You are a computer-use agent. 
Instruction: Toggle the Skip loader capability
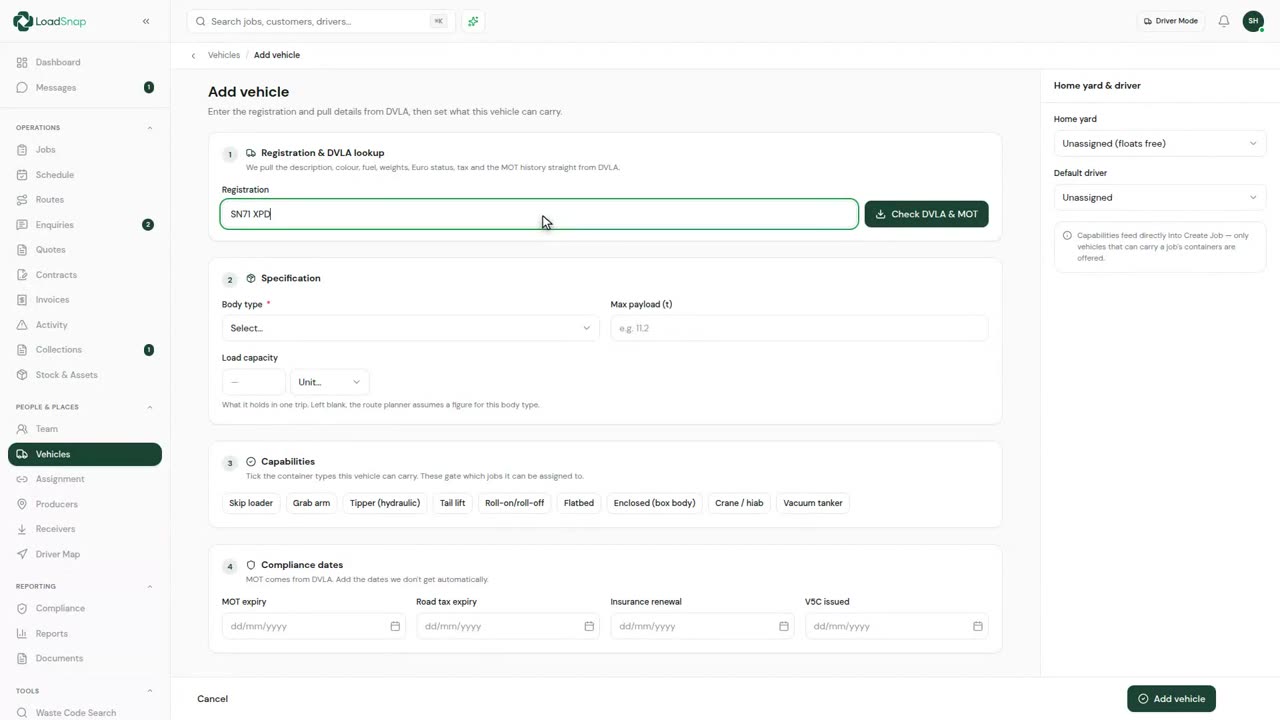251,503
